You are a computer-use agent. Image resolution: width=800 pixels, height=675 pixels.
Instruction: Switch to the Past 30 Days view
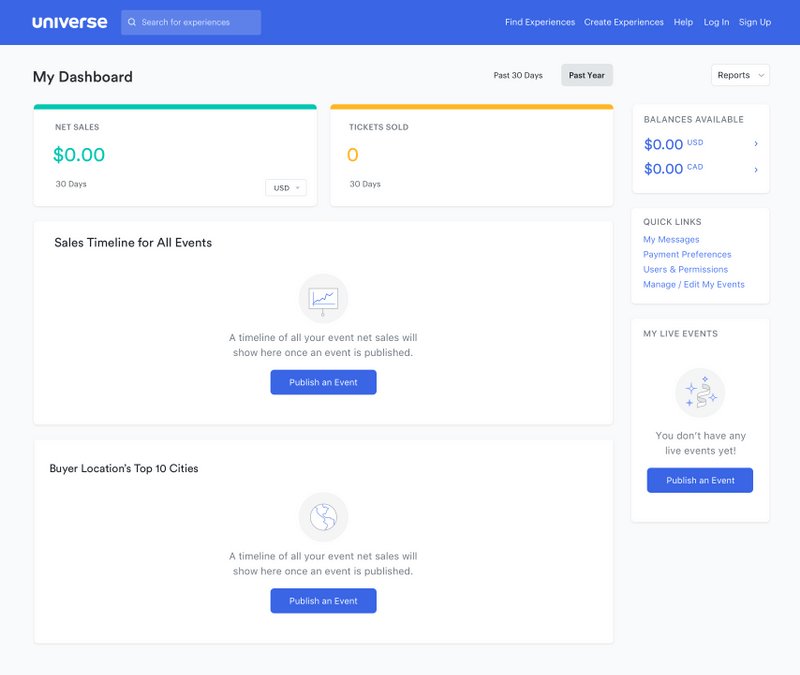[x=518, y=74]
